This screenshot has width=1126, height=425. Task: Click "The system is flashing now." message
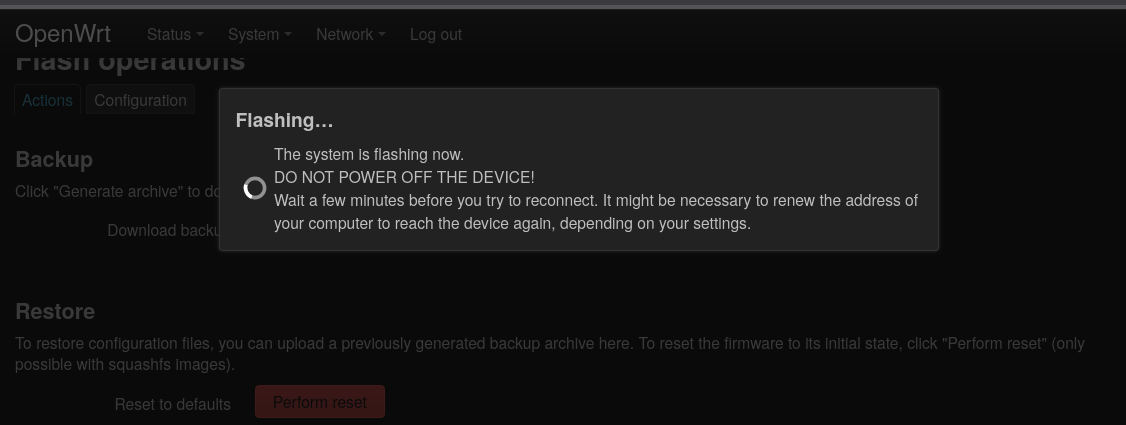point(369,154)
